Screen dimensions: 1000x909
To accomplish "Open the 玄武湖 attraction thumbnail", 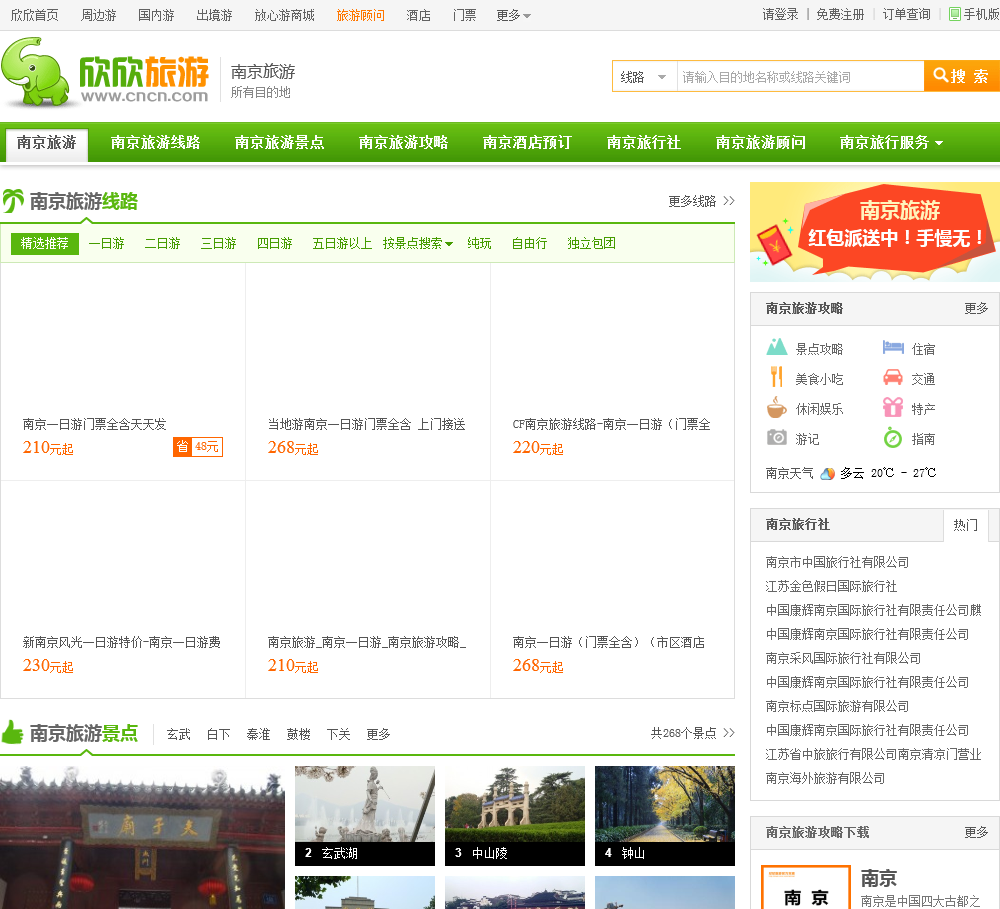I will click(x=365, y=816).
